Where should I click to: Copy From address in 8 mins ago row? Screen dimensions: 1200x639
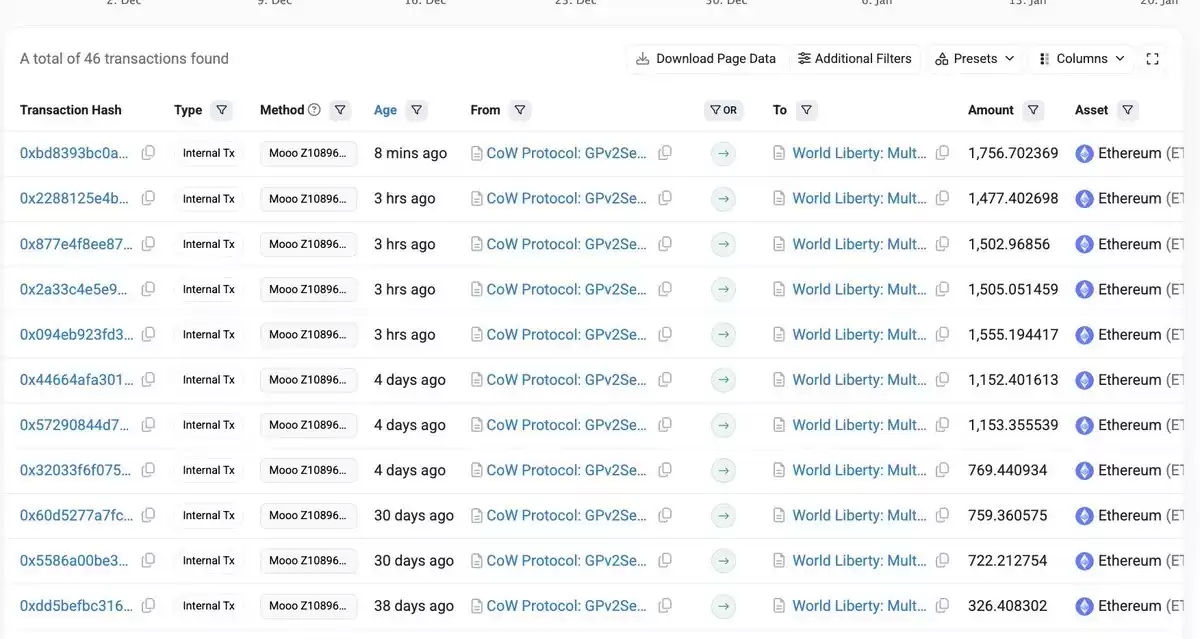(x=665, y=153)
